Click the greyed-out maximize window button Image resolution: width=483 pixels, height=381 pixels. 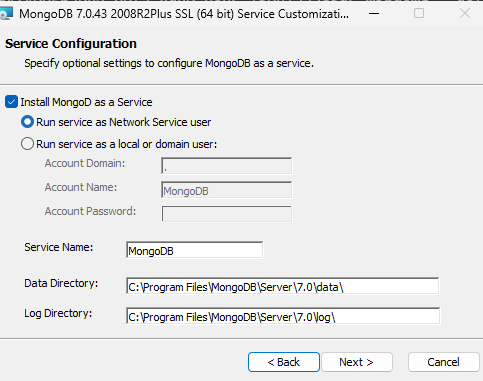[419, 14]
